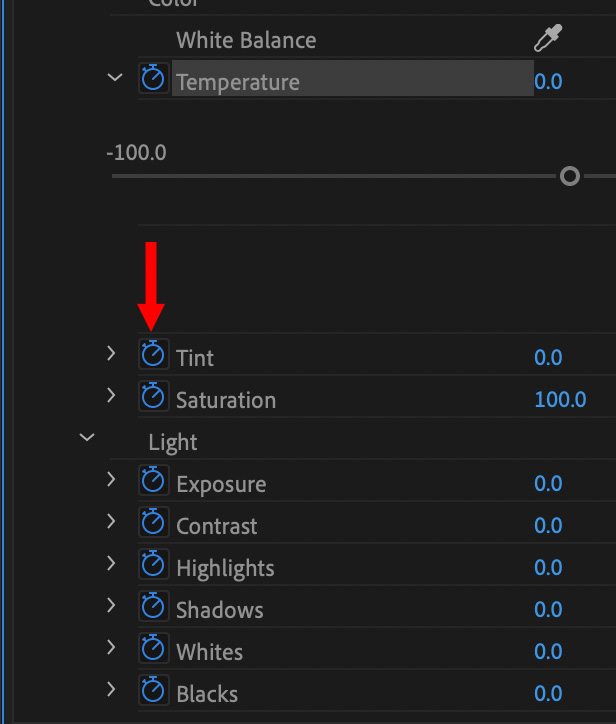Image resolution: width=616 pixels, height=724 pixels.
Task: Toggle the Whites stopwatch animation icon
Action: coord(153,649)
